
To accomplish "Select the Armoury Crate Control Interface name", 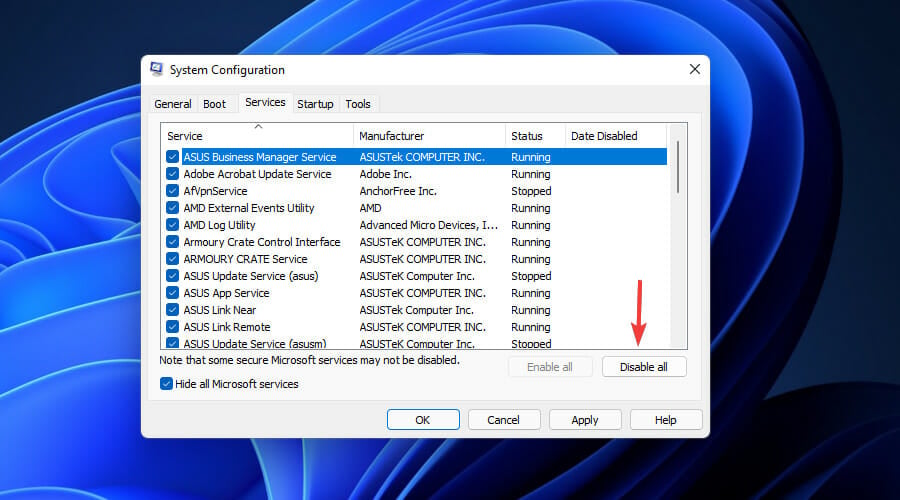I will [262, 242].
